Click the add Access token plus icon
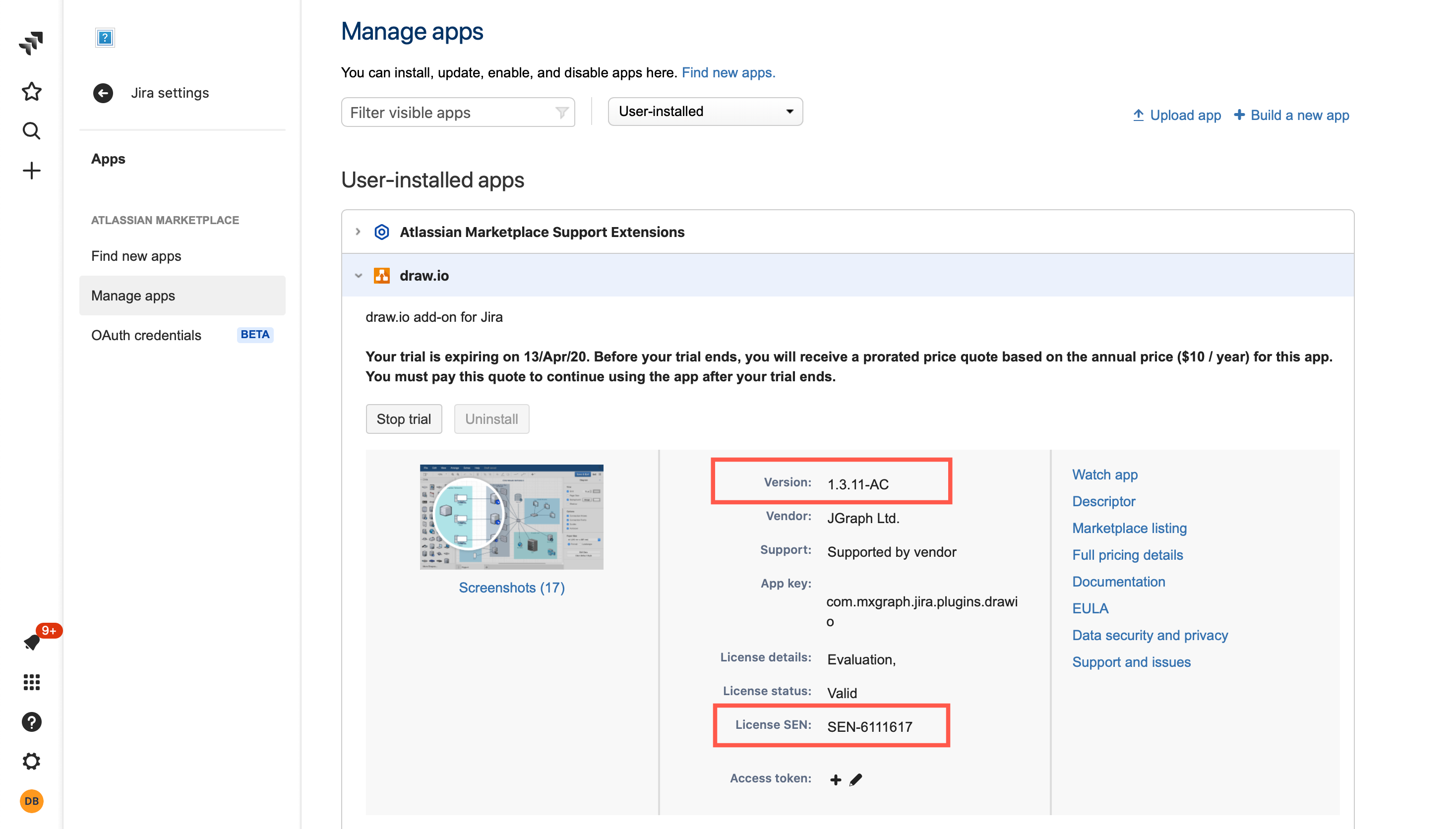The image size is (1456, 829). [835, 778]
